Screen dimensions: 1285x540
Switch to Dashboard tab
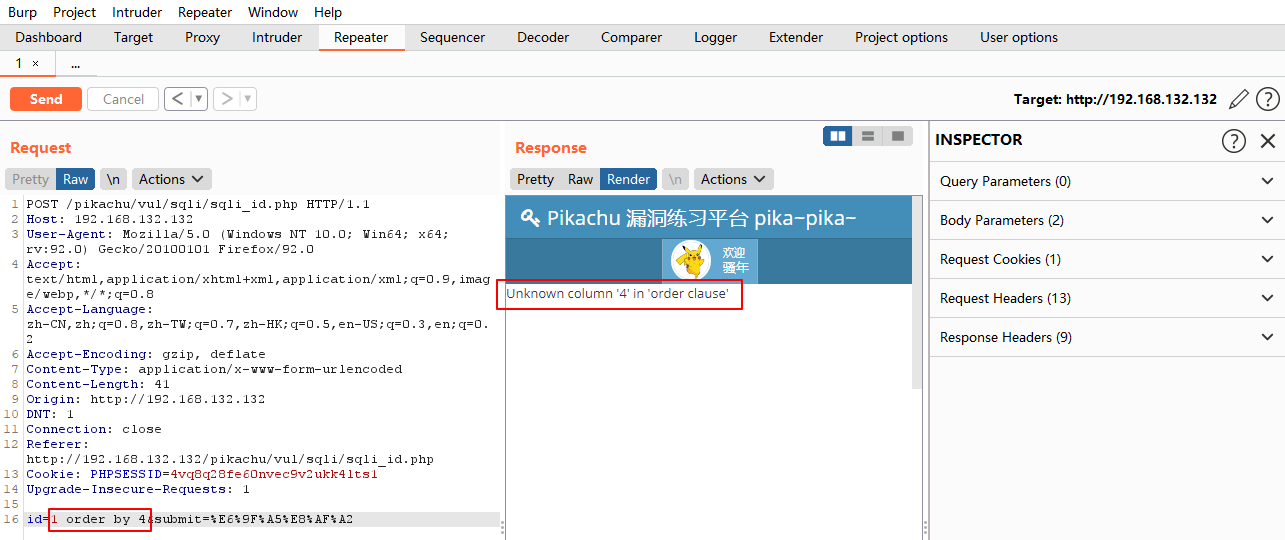tap(49, 37)
